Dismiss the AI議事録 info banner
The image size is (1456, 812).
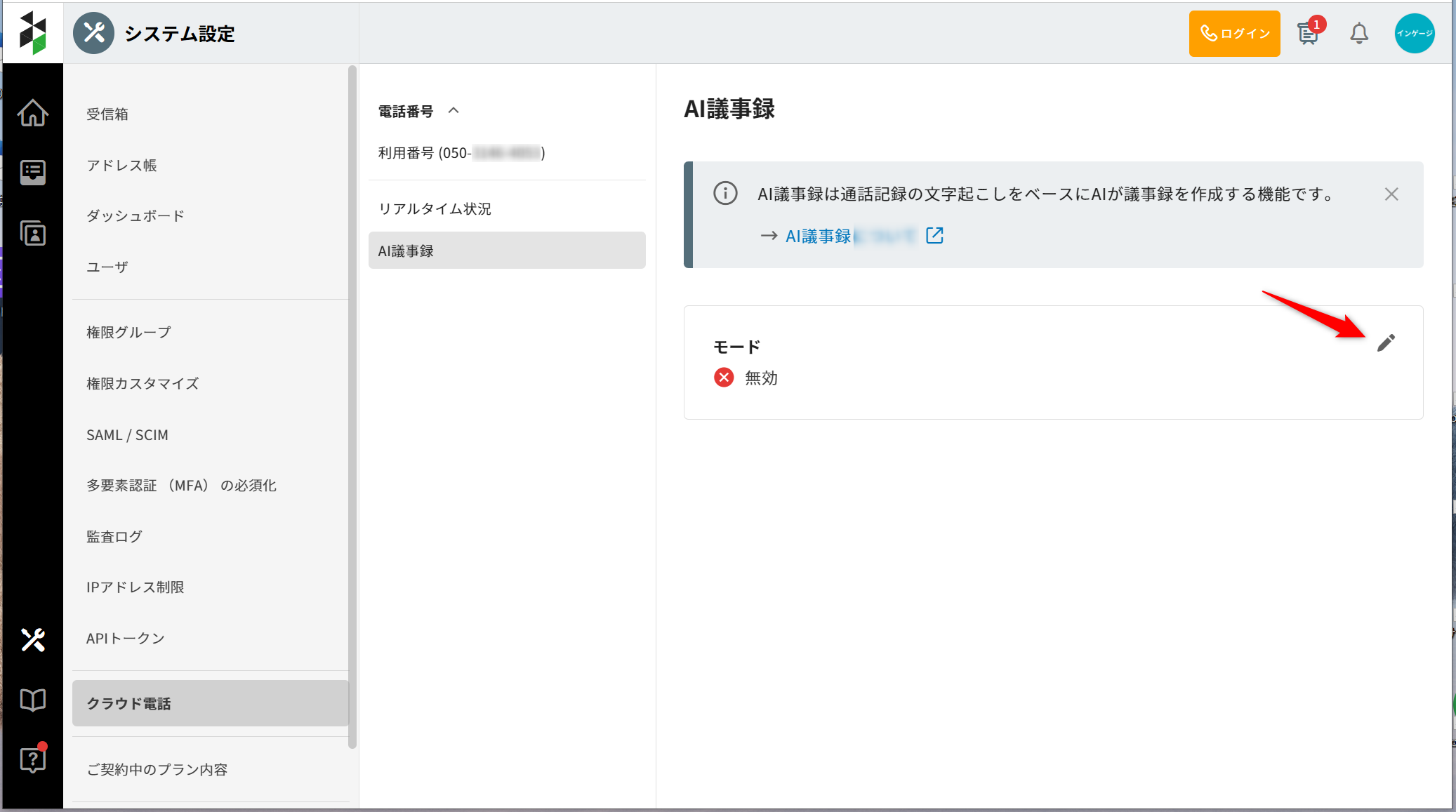[1391, 194]
